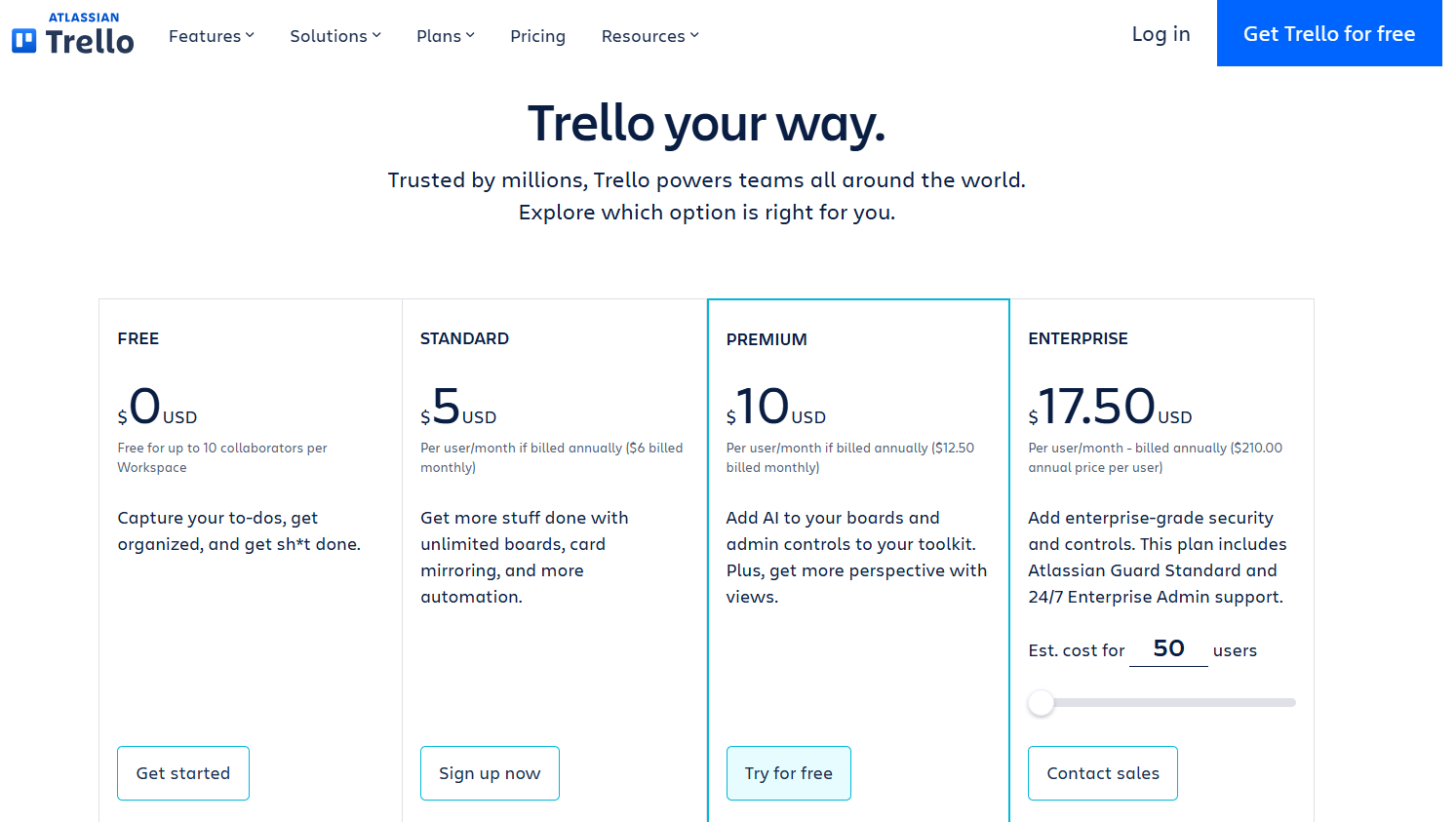The height and width of the screenshot is (822, 1456).
Task: Click Sign up now for Standard
Action: coord(490,773)
